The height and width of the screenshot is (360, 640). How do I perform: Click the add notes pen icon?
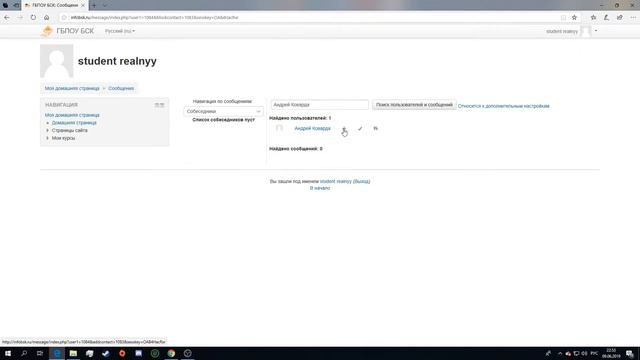pos(607,18)
